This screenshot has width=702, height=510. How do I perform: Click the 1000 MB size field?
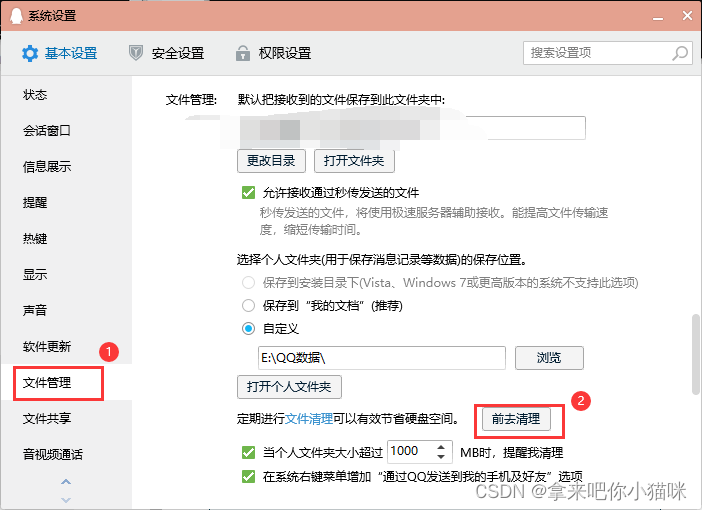[420, 452]
